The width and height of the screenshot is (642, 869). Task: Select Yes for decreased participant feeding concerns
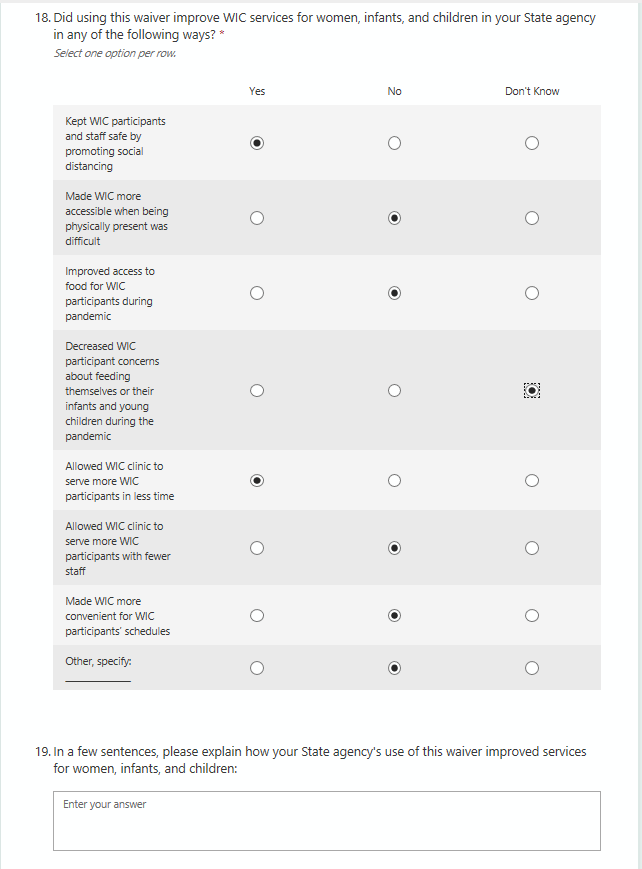coord(257,390)
